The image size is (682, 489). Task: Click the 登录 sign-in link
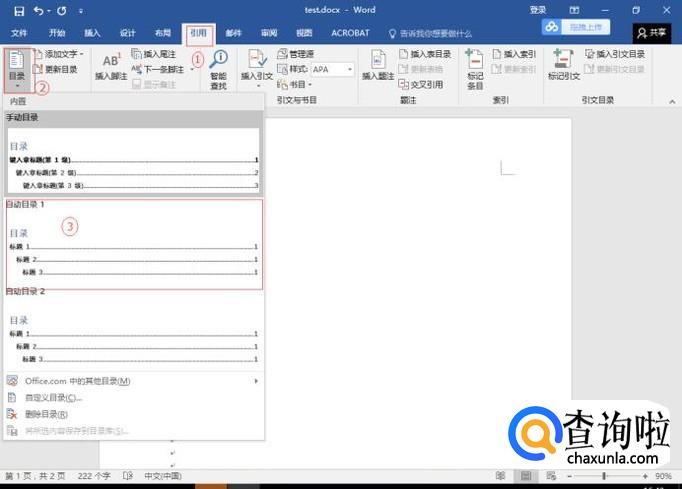coord(537,10)
